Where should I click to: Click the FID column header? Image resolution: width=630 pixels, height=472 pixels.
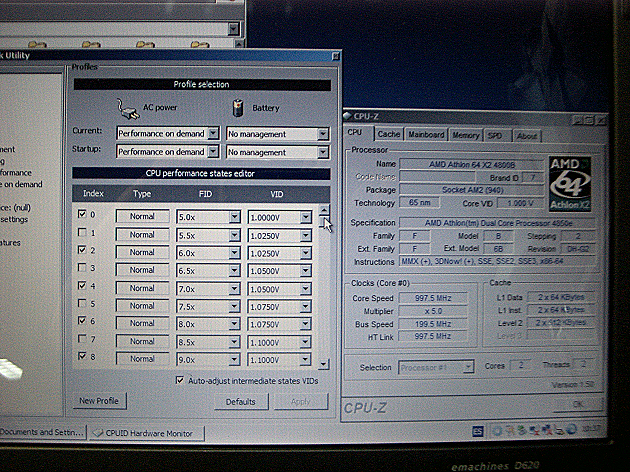[x=205, y=194]
